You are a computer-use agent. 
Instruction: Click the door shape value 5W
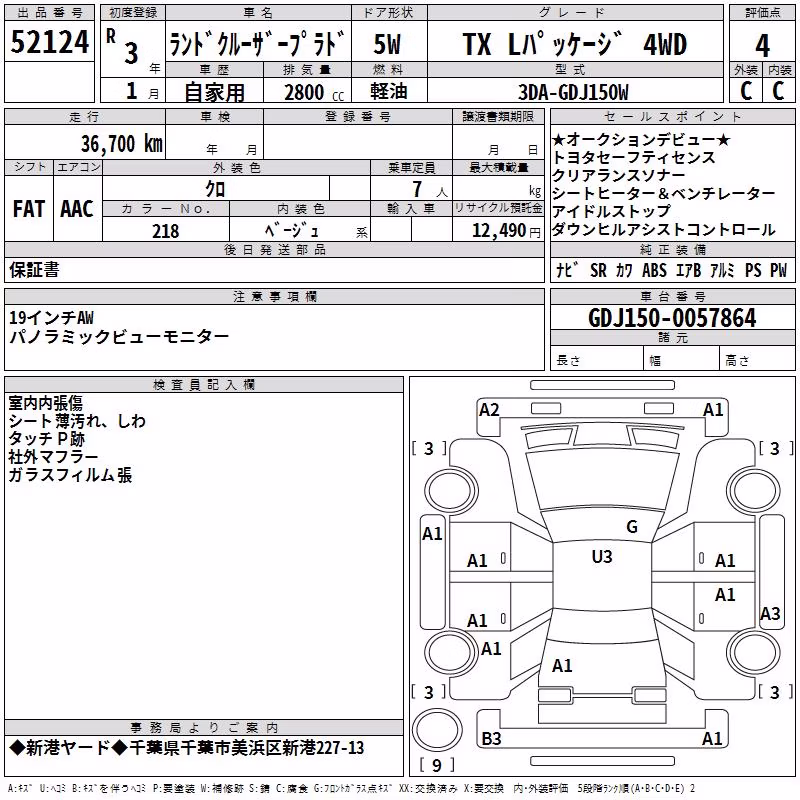(388, 44)
